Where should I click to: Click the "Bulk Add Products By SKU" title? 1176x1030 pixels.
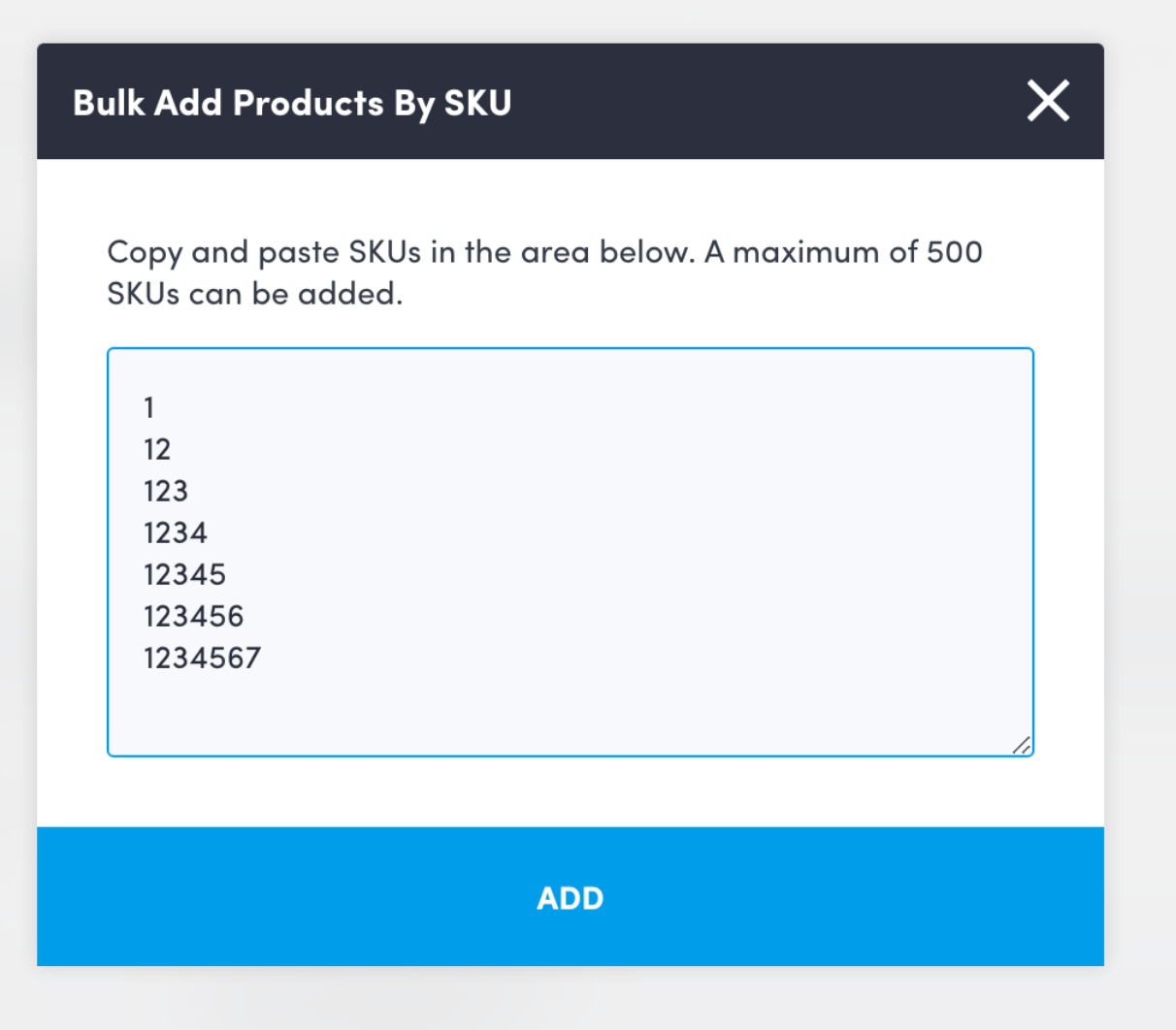pos(292,103)
